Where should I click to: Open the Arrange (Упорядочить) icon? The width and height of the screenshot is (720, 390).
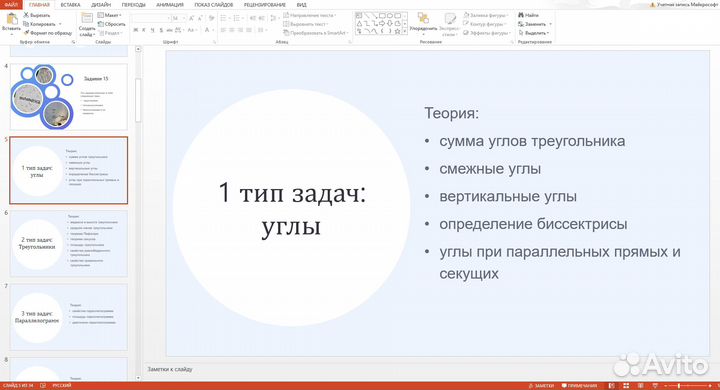422,18
